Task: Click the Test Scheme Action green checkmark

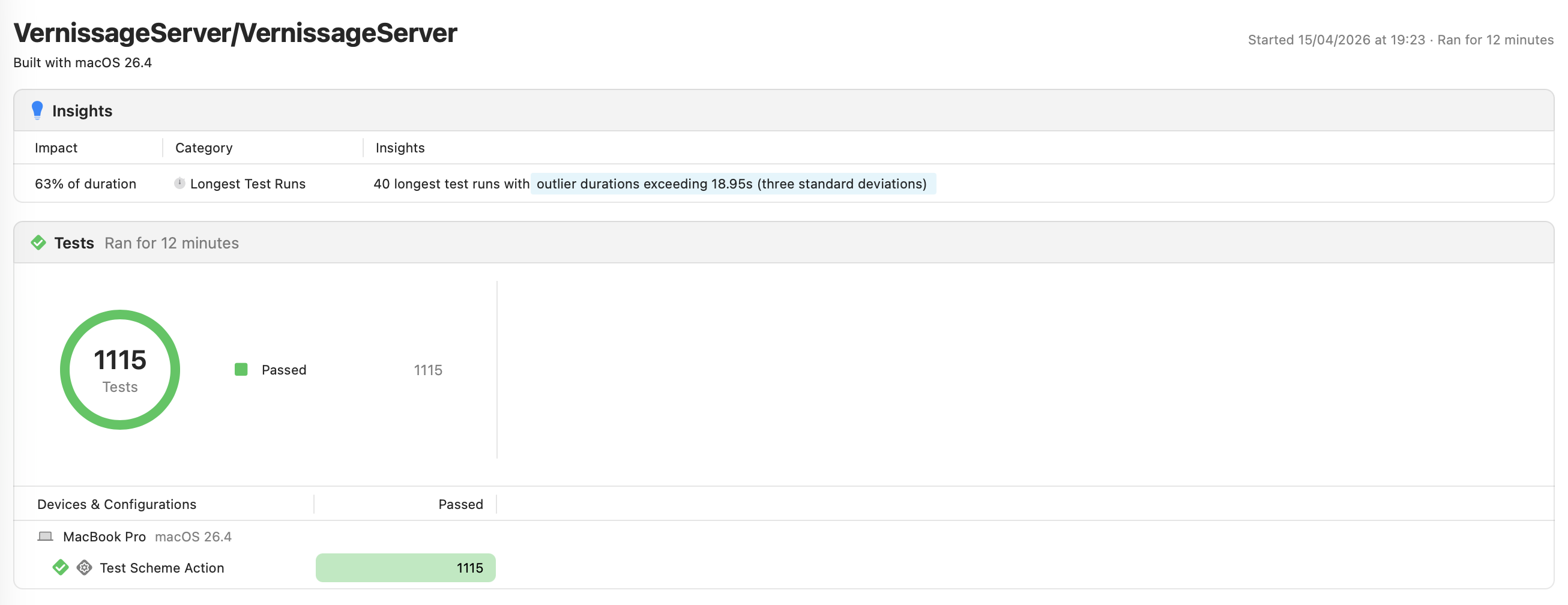Action: pyautogui.click(x=60, y=567)
